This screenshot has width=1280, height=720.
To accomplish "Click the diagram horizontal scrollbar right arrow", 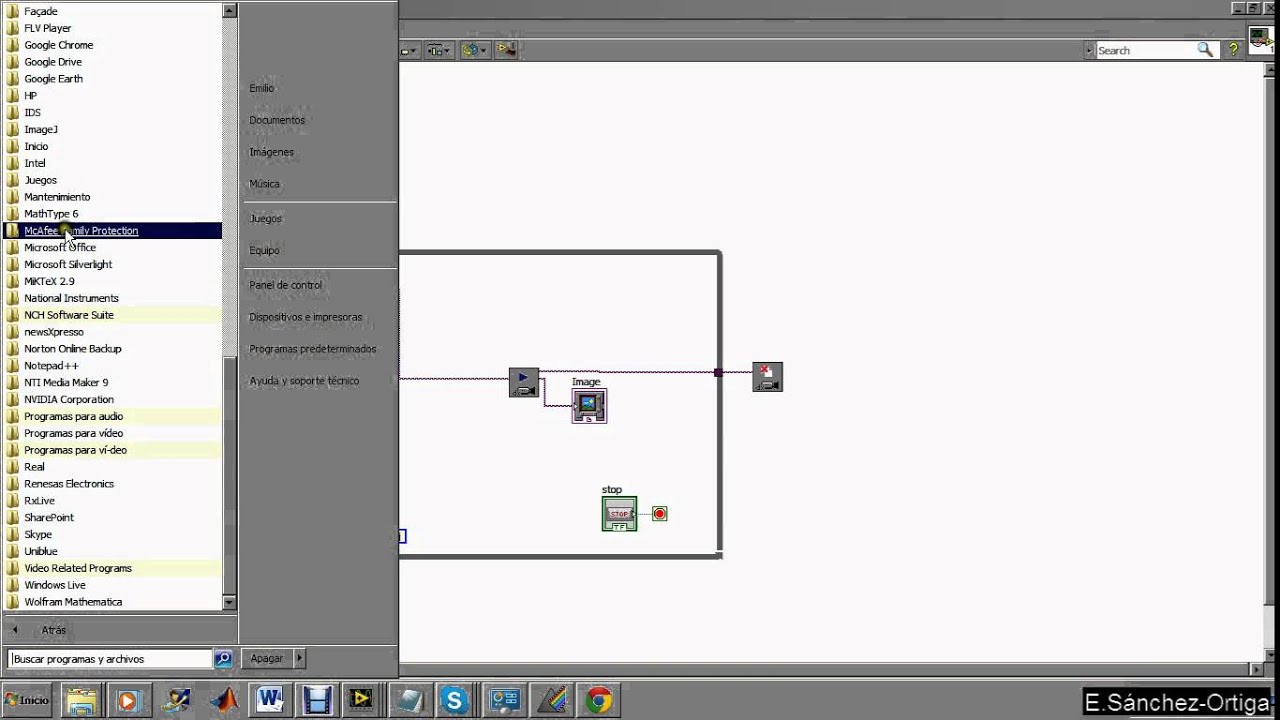I will click(x=1258, y=669).
